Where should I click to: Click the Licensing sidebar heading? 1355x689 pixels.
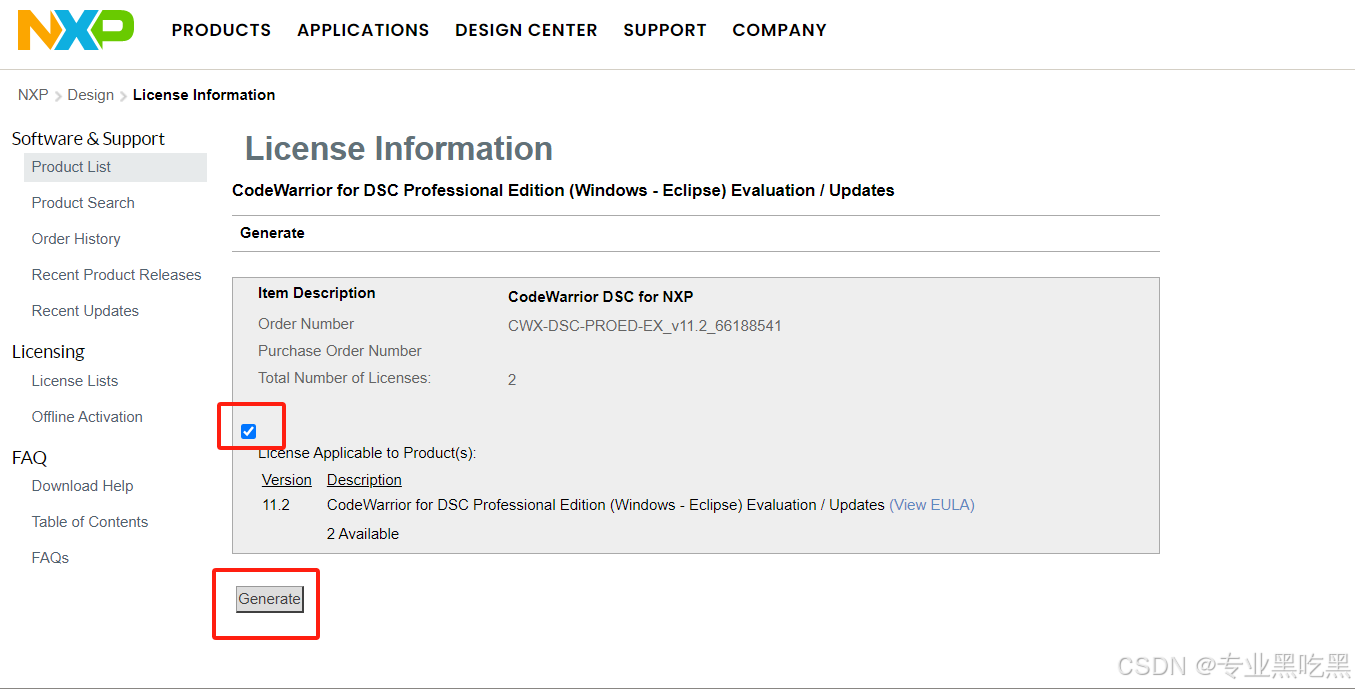(48, 352)
